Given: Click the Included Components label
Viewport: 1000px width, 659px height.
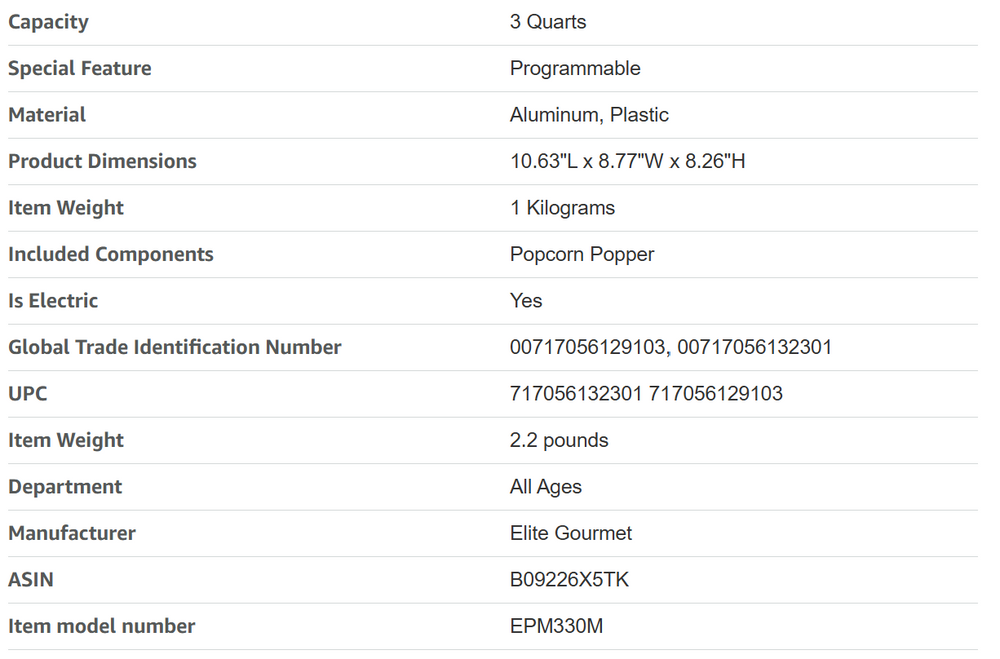Looking at the screenshot, I should pyautogui.click(x=111, y=254).
